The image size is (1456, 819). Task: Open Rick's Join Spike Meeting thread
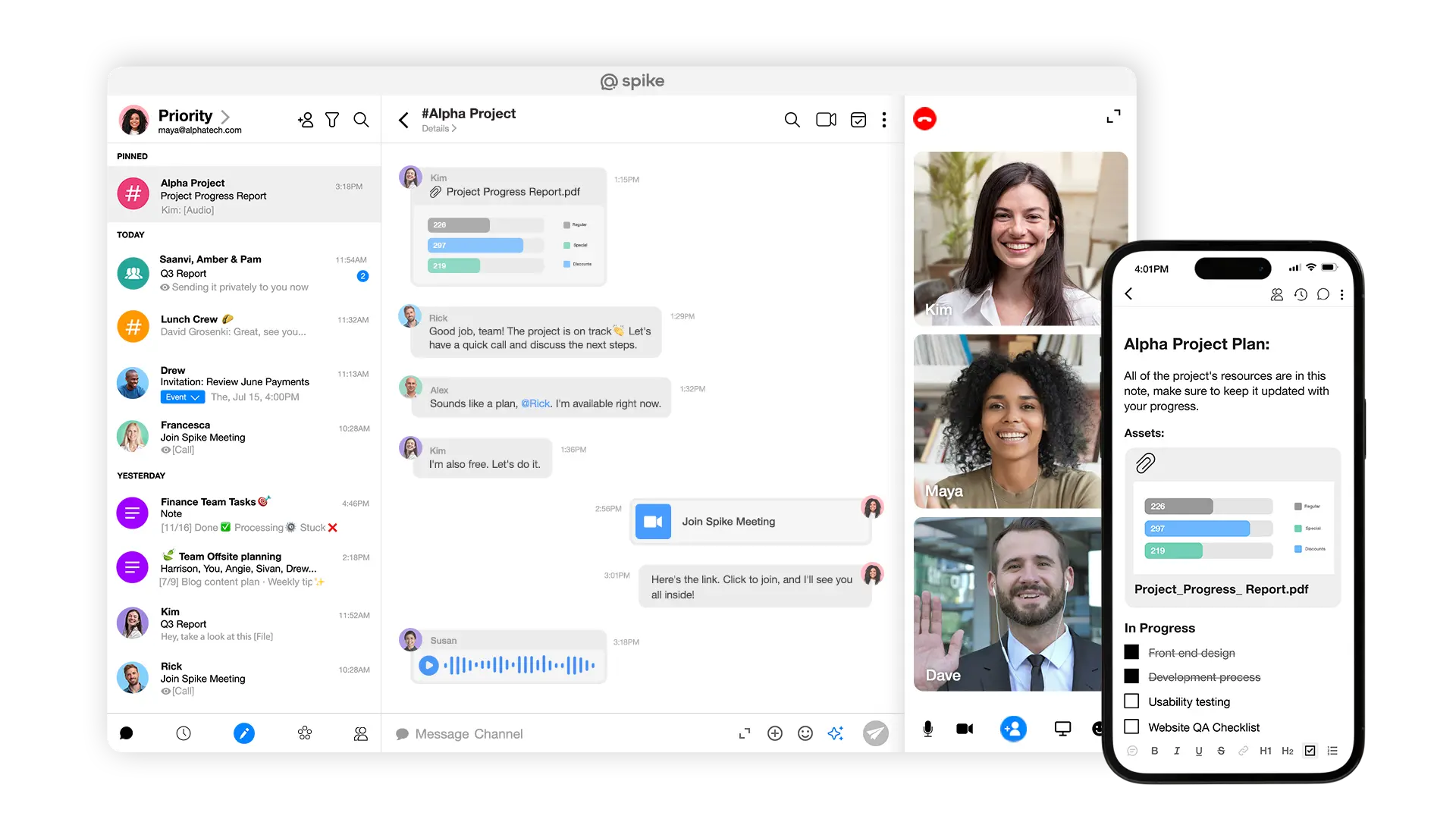click(x=243, y=678)
